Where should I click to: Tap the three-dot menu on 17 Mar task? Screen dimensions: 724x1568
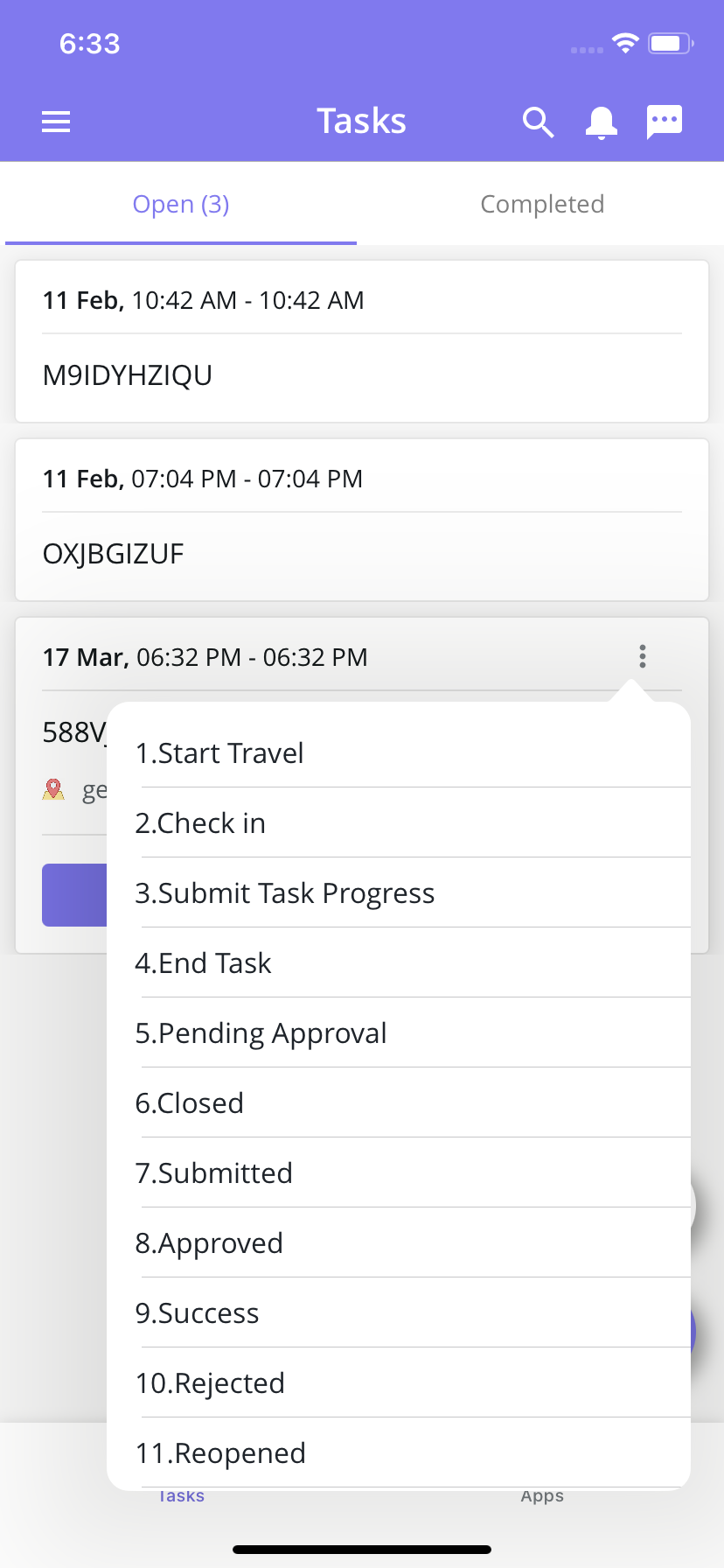pos(643,656)
